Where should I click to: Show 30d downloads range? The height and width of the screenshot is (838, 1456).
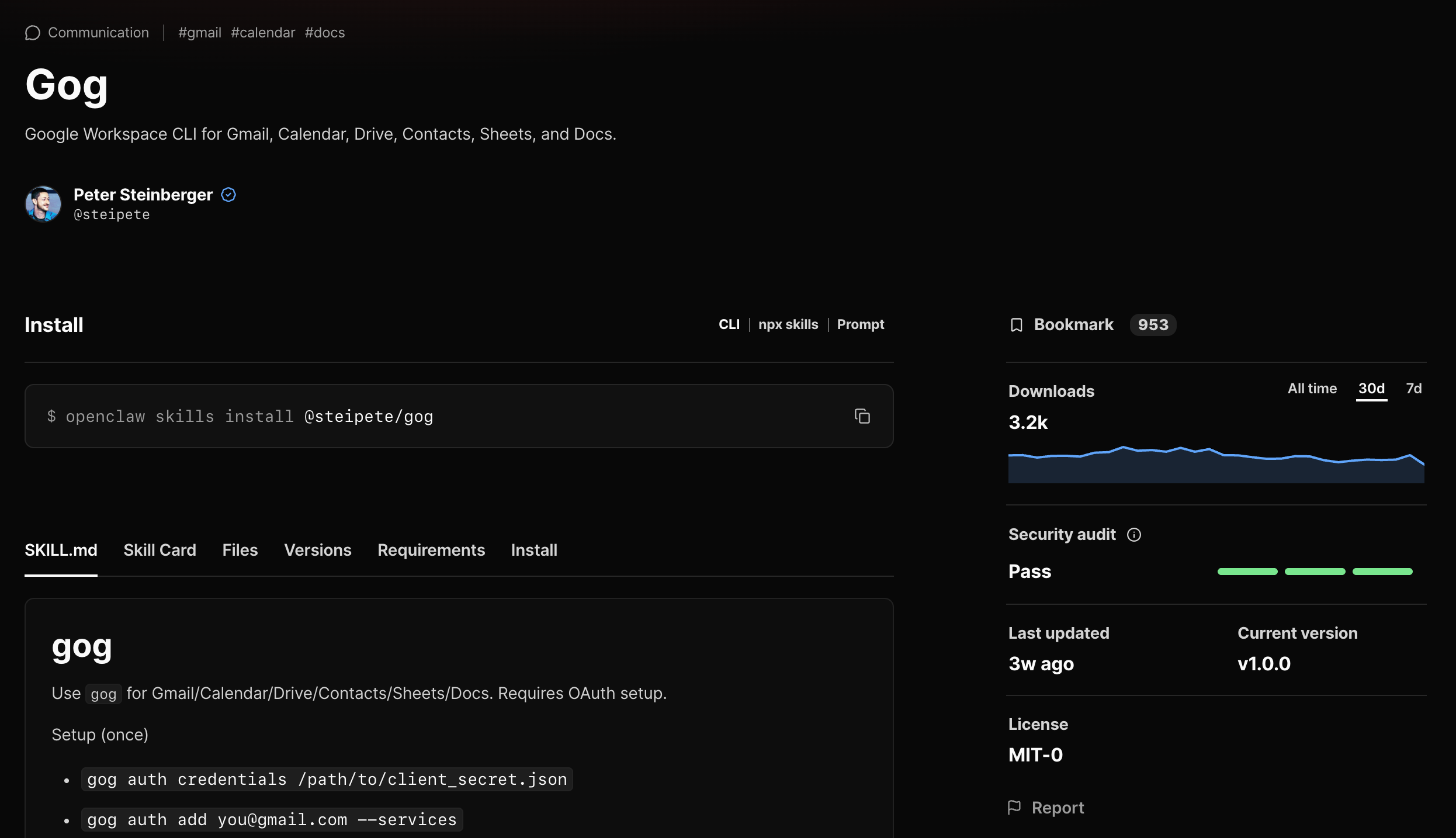[1371, 389]
